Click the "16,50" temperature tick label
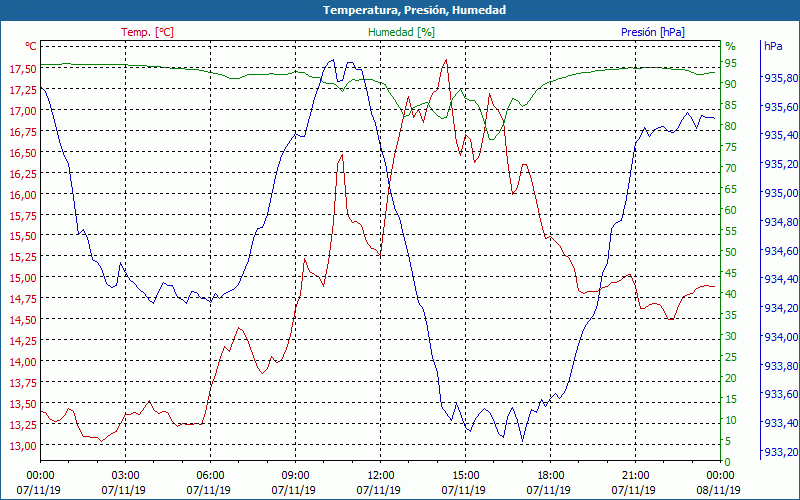The height and width of the screenshot is (500, 800). click(23, 153)
